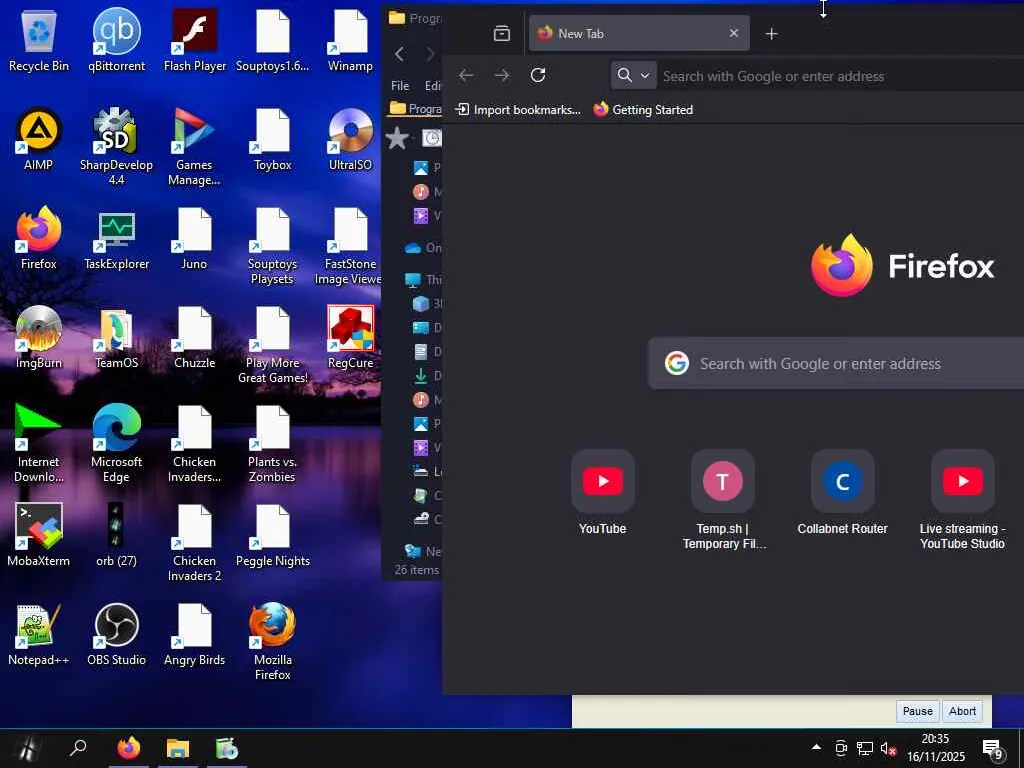Open the YouTube shortcut tile
Image resolution: width=1024 pixels, height=768 pixels.
click(602, 492)
